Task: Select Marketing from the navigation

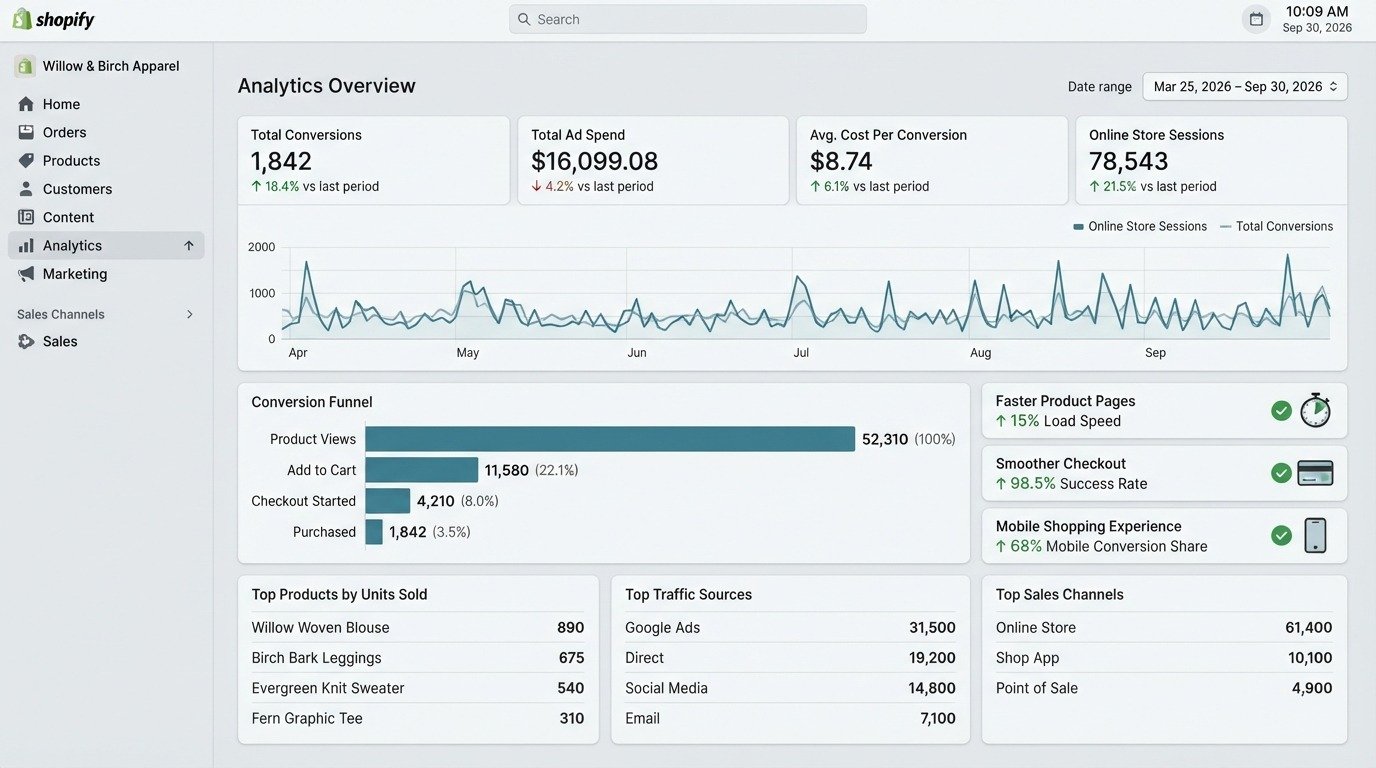Action: pyautogui.click(x=106, y=274)
